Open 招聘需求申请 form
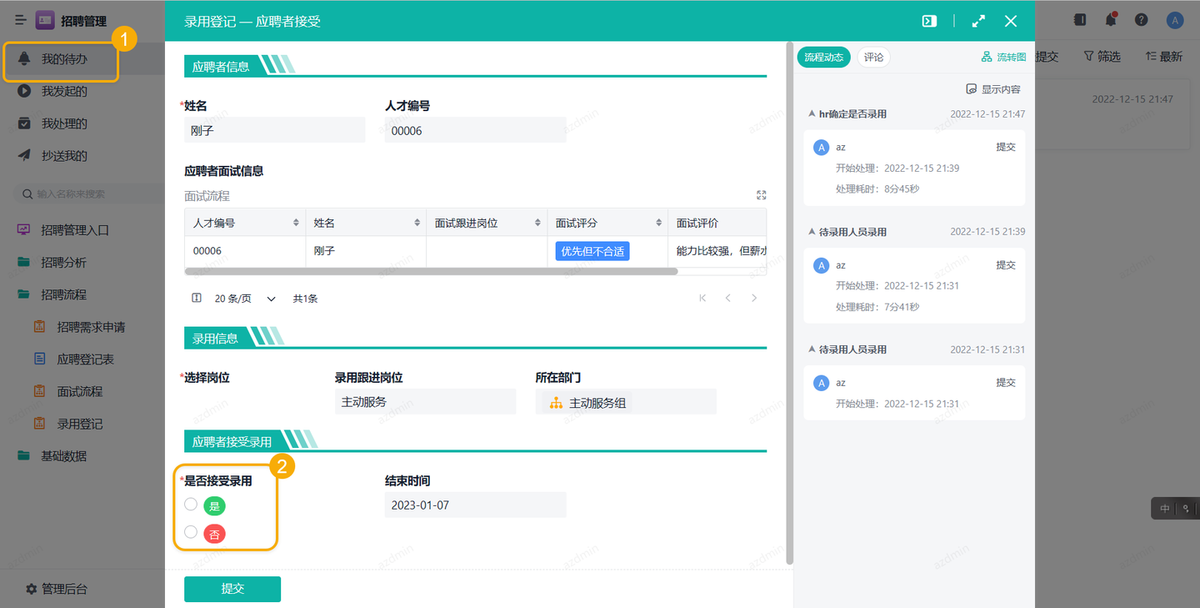This screenshot has width=1200, height=608. (x=91, y=327)
